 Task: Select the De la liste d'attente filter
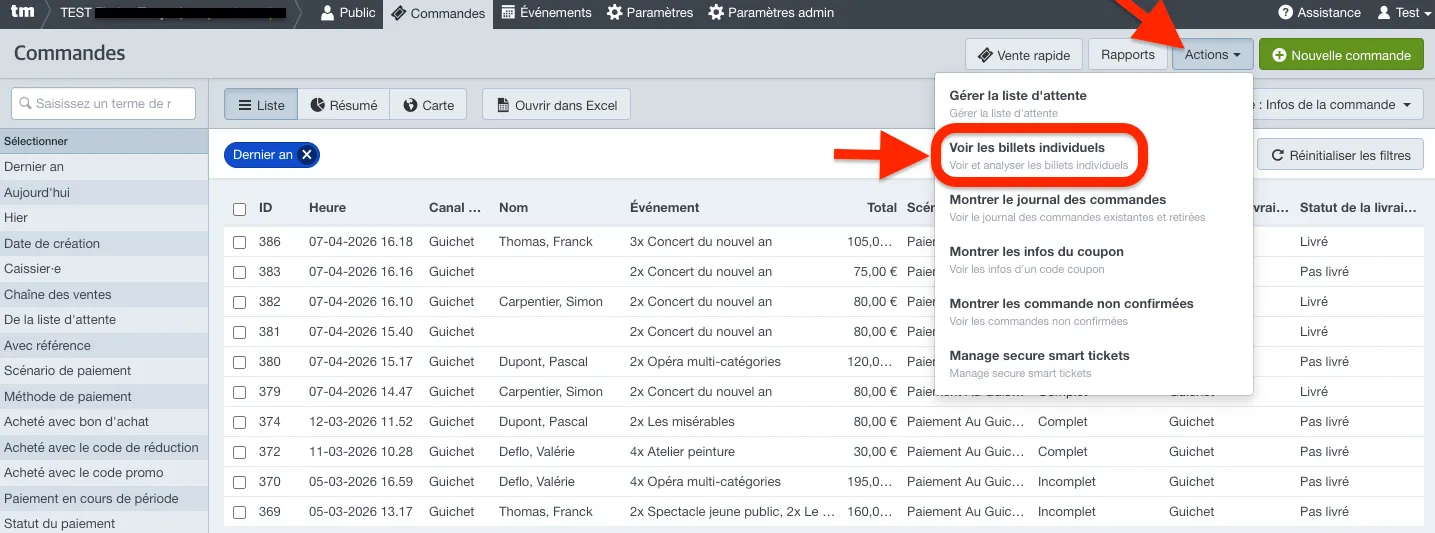(104, 320)
